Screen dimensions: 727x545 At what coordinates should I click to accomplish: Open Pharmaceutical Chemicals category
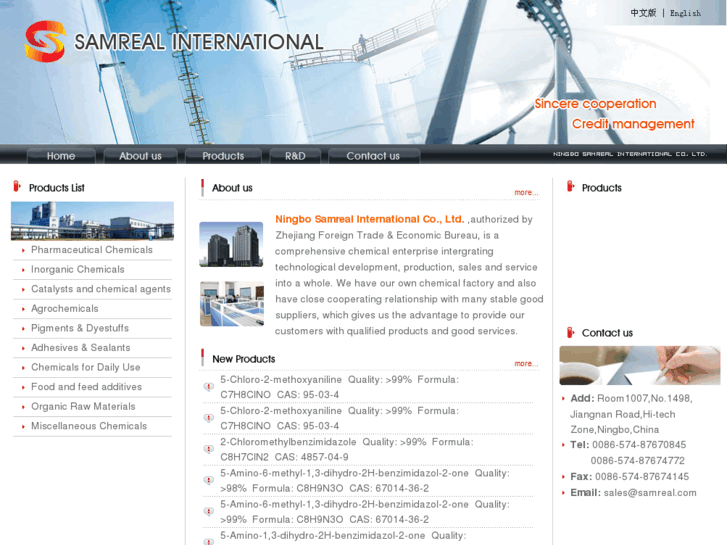click(x=92, y=250)
